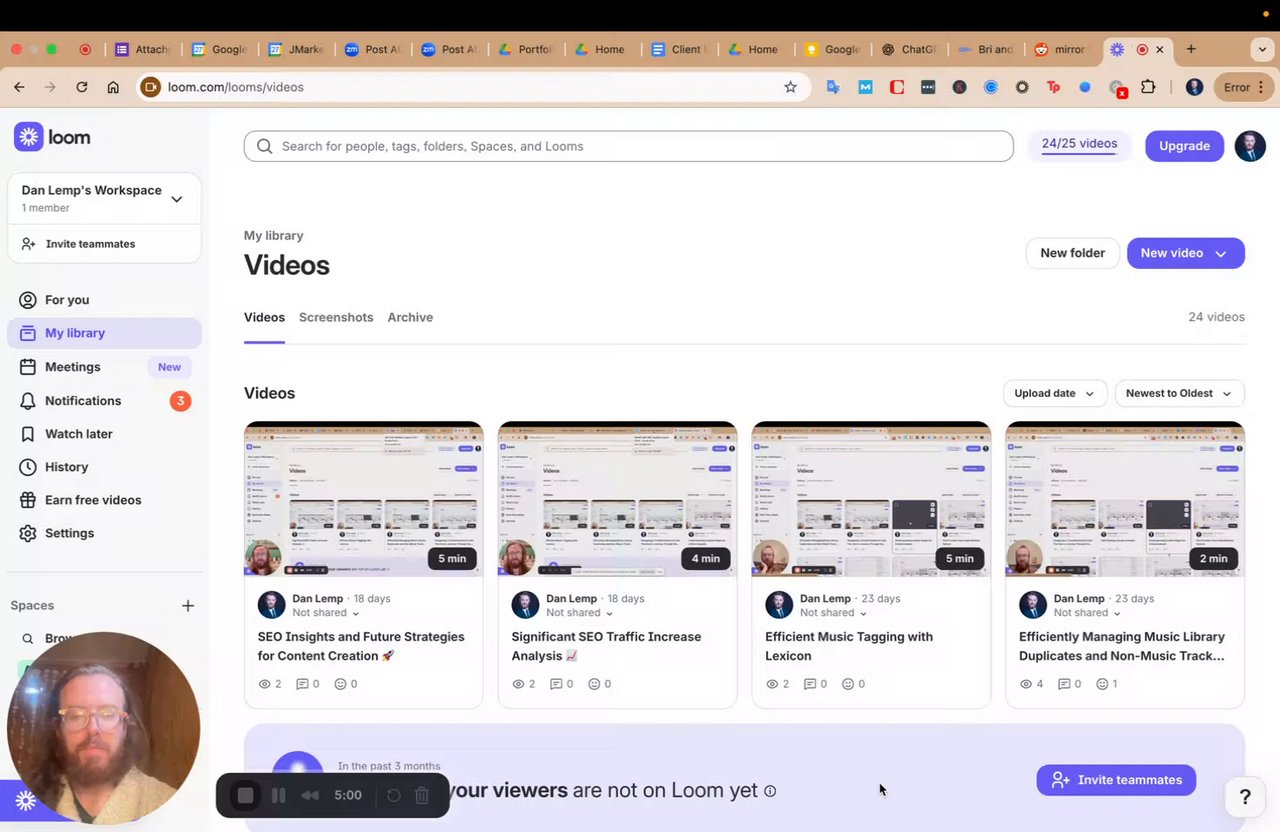Open My library in the sidebar

(104, 333)
